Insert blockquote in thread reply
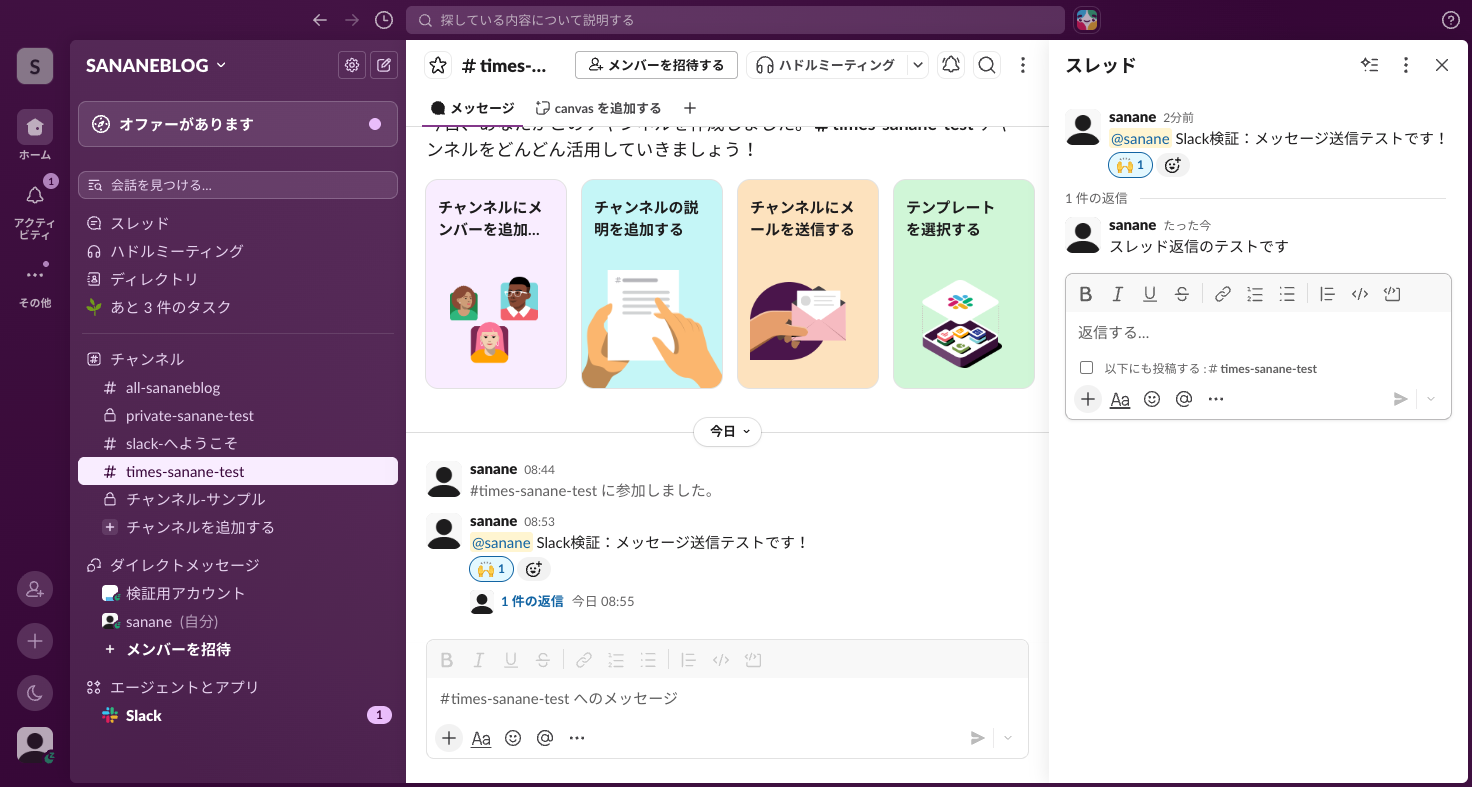Screen dimensions: 1472x787 tap(1327, 294)
